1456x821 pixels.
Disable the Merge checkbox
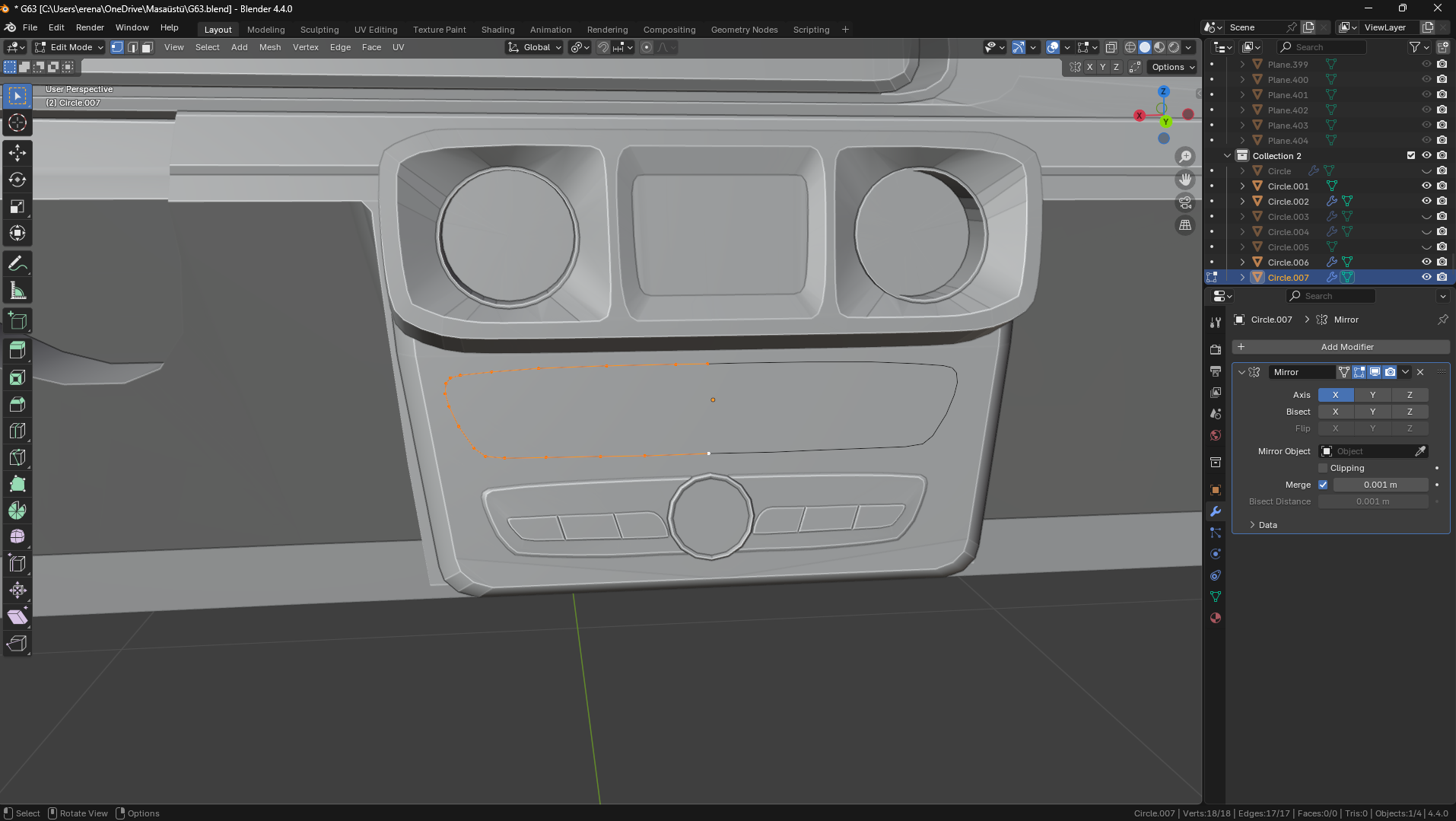[x=1323, y=485]
